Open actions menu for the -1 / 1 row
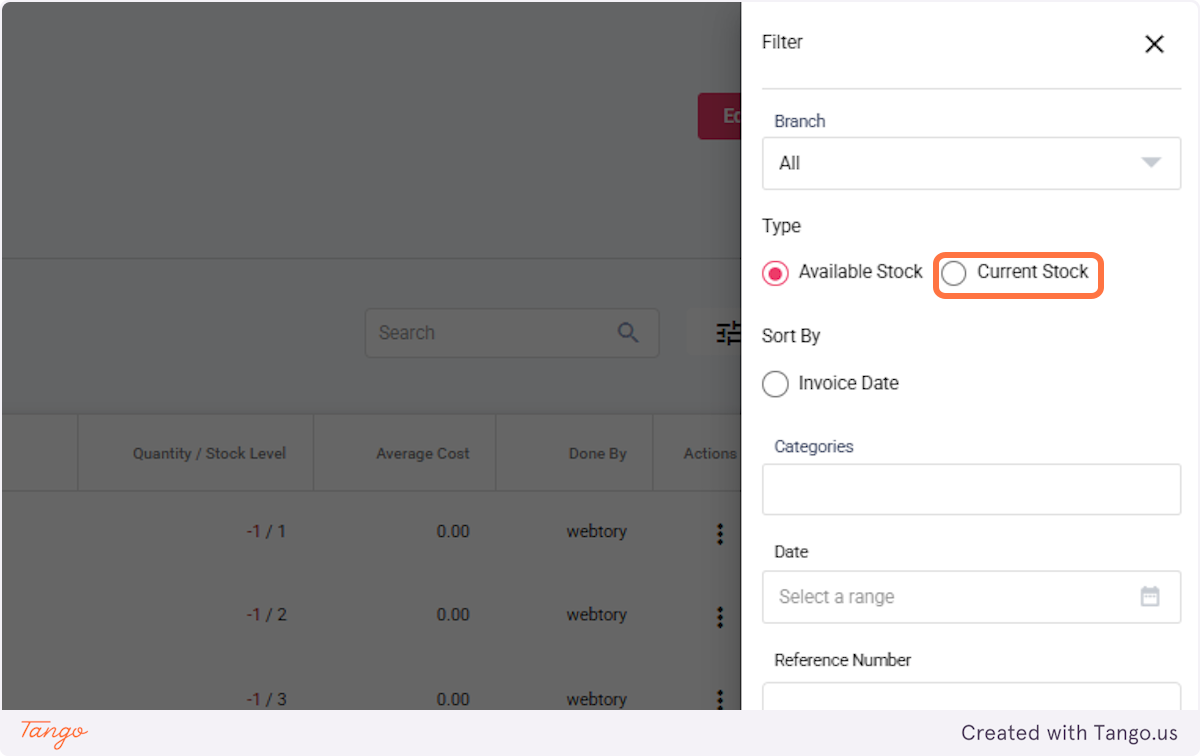 tap(720, 534)
